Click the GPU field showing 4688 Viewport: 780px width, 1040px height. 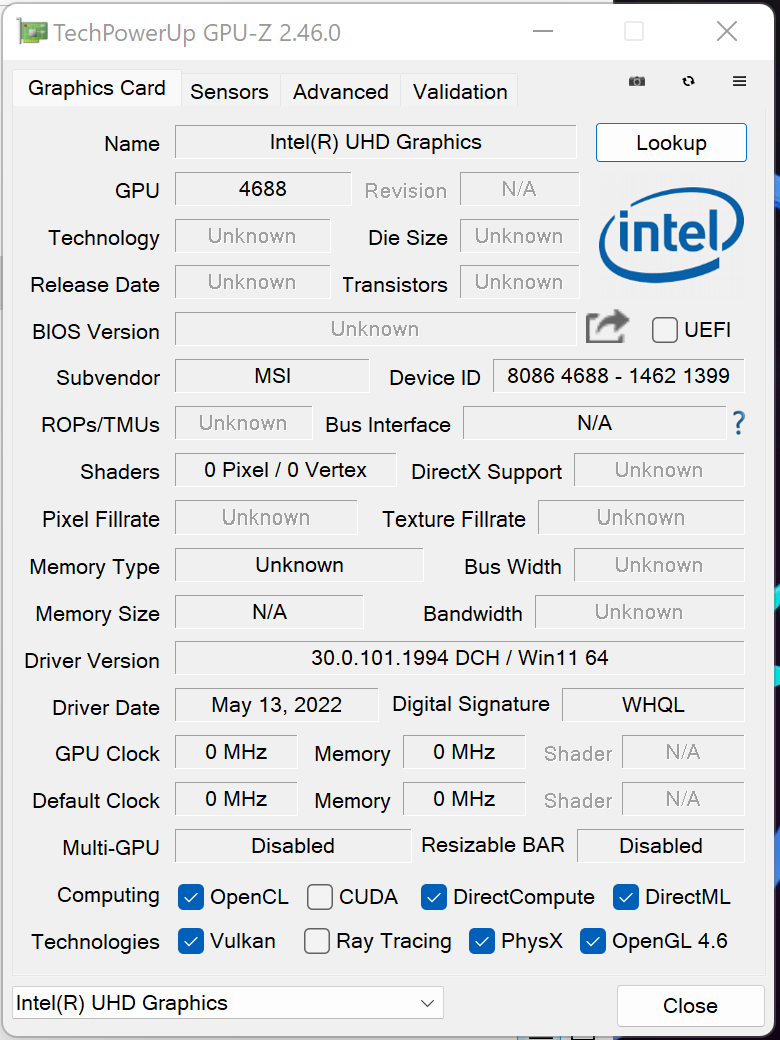pyautogui.click(x=263, y=189)
